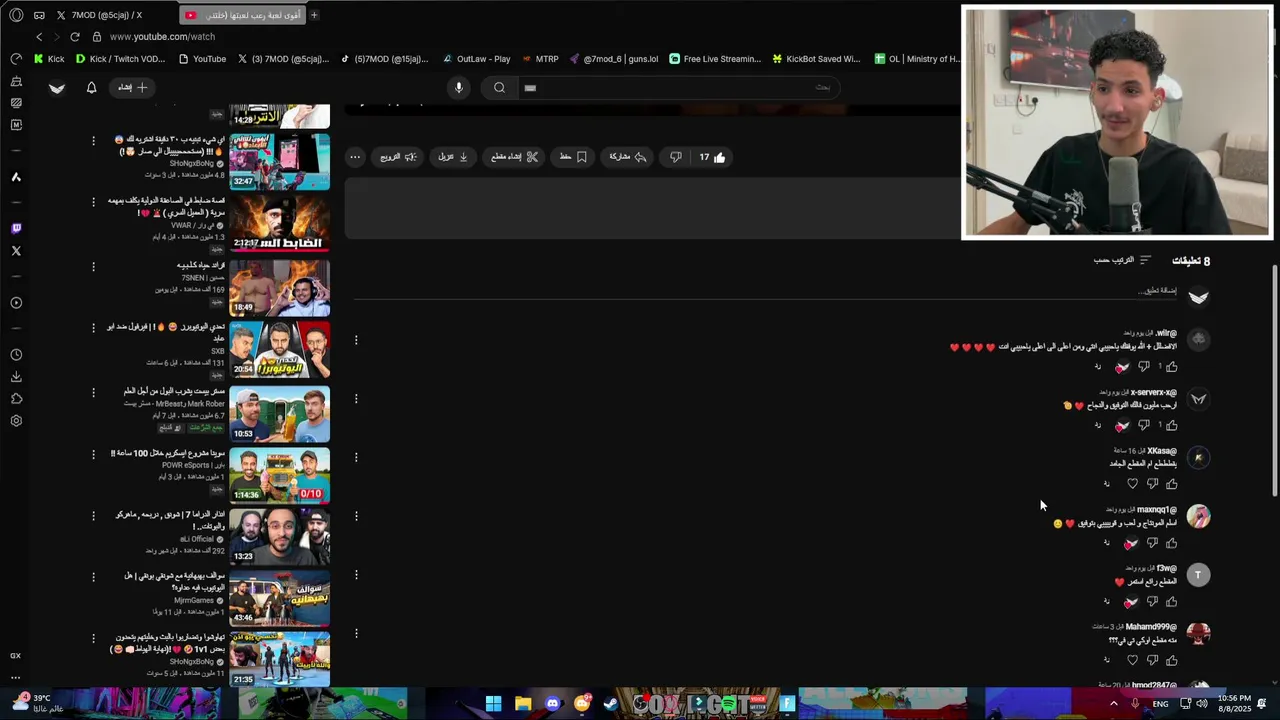Switch to the 7MOD X browser tab
Image resolution: width=1280 pixels, height=720 pixels.
point(100,15)
